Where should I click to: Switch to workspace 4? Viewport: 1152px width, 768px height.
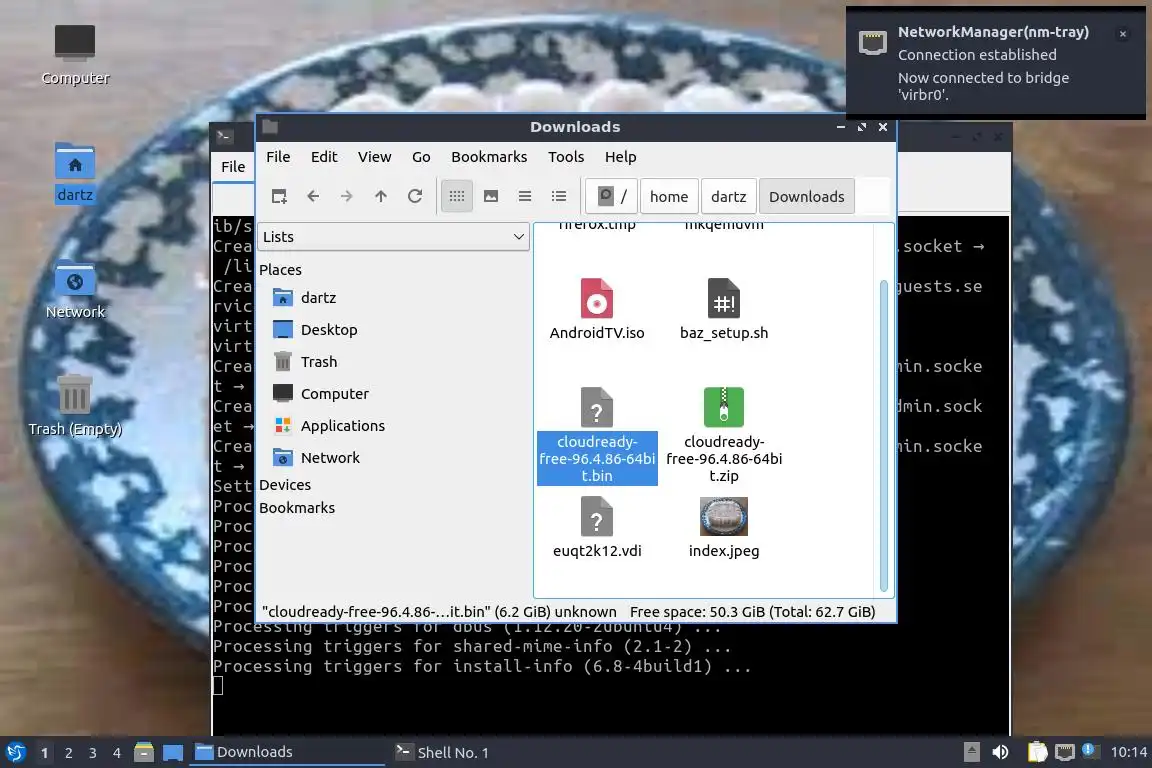117,753
